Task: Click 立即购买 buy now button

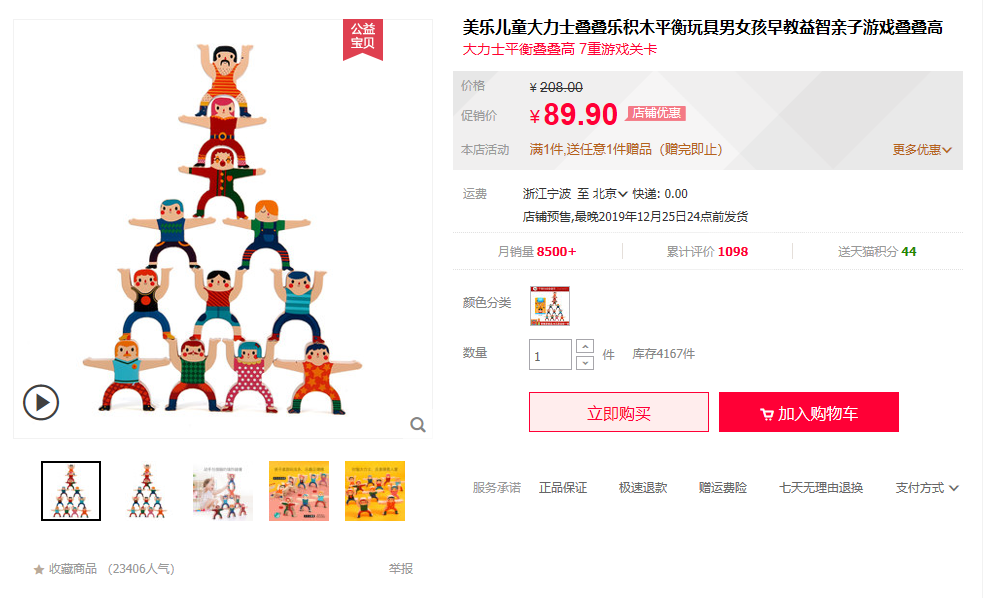Action: click(619, 412)
